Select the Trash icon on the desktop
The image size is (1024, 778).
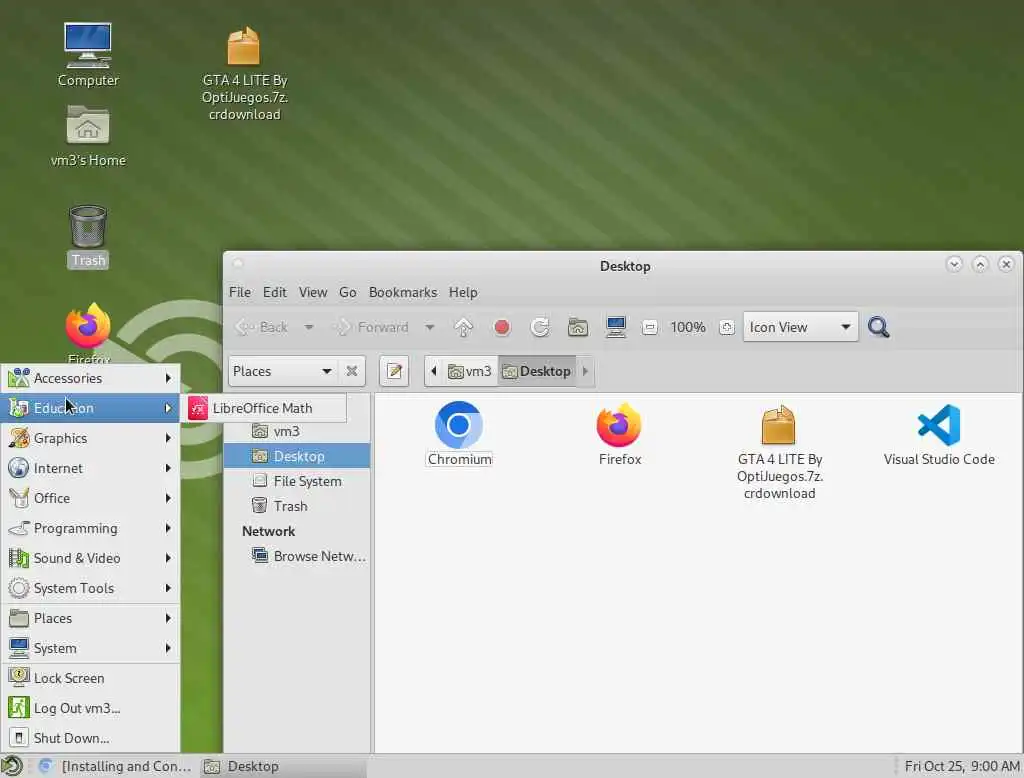pyautogui.click(x=88, y=235)
